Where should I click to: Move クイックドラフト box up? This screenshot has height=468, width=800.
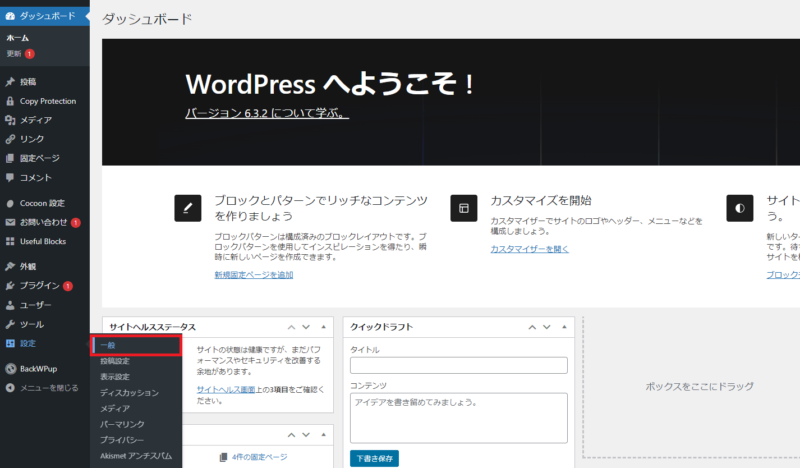click(532, 327)
